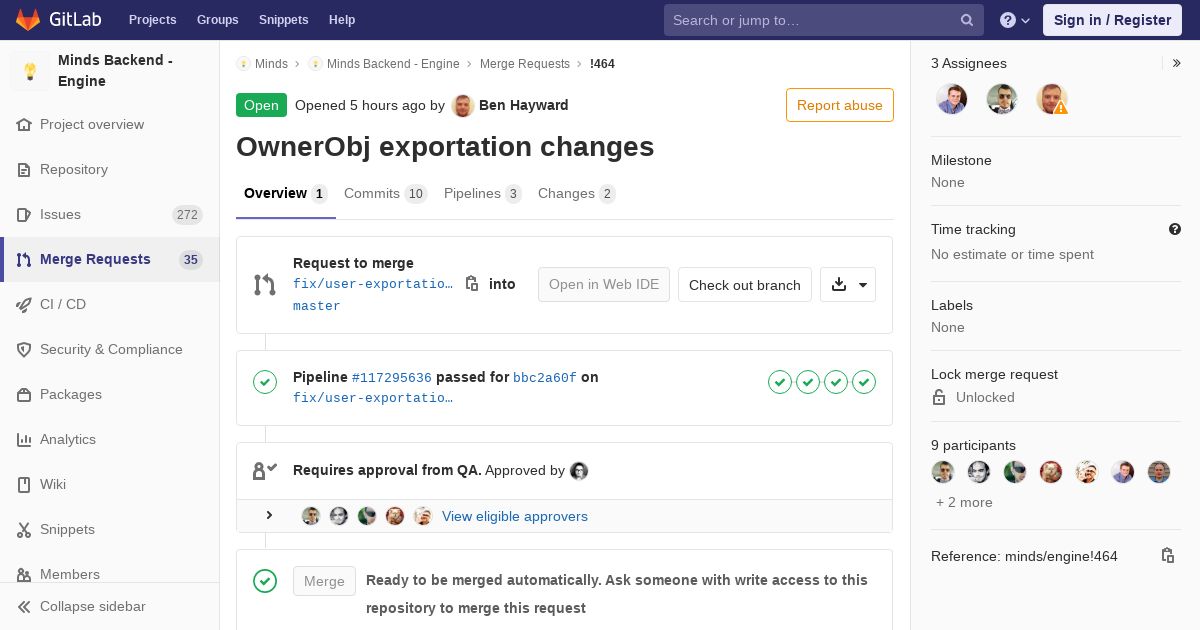1200x630 pixels.
Task: Open Security & Compliance section
Action: pos(111,349)
